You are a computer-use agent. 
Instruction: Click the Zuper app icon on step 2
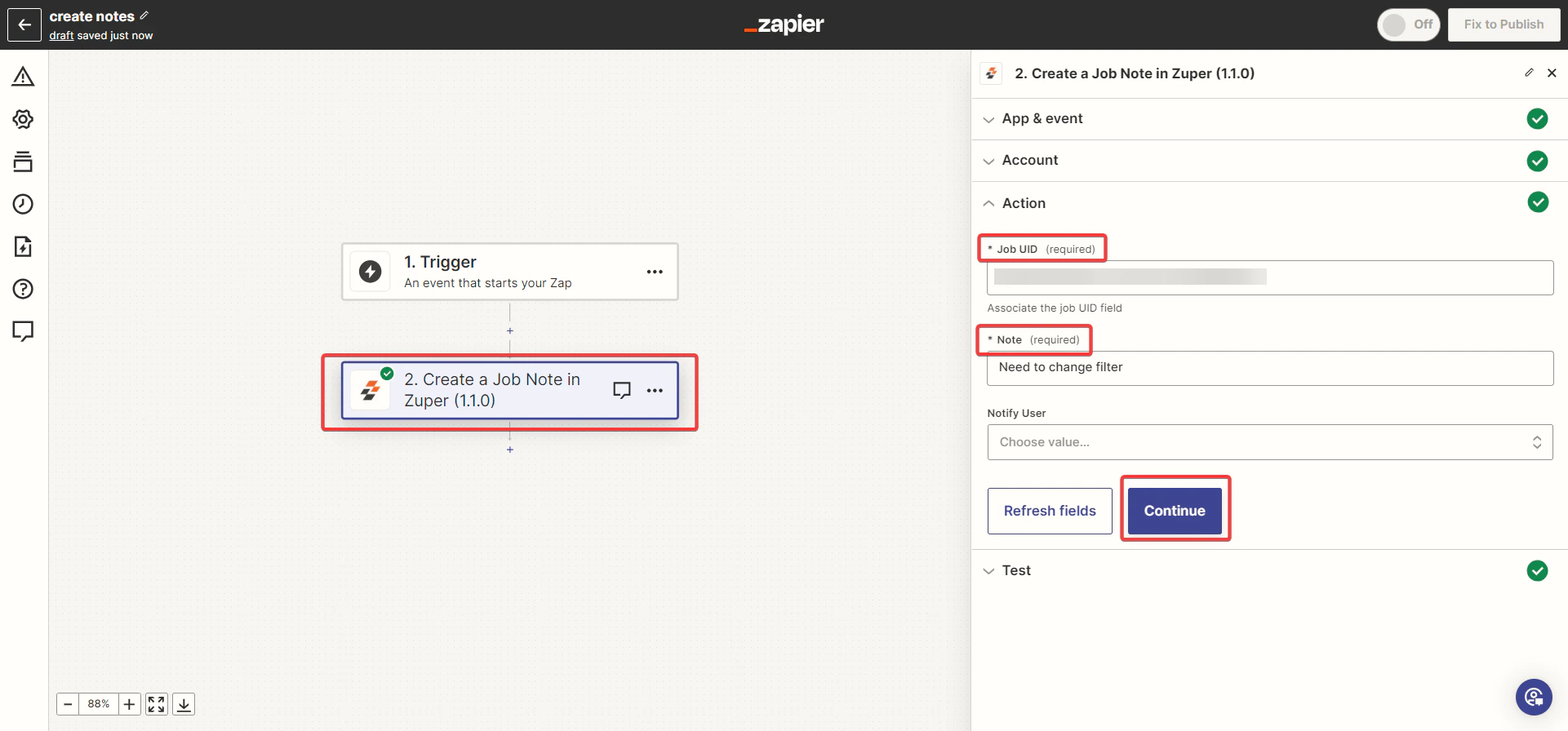(370, 391)
